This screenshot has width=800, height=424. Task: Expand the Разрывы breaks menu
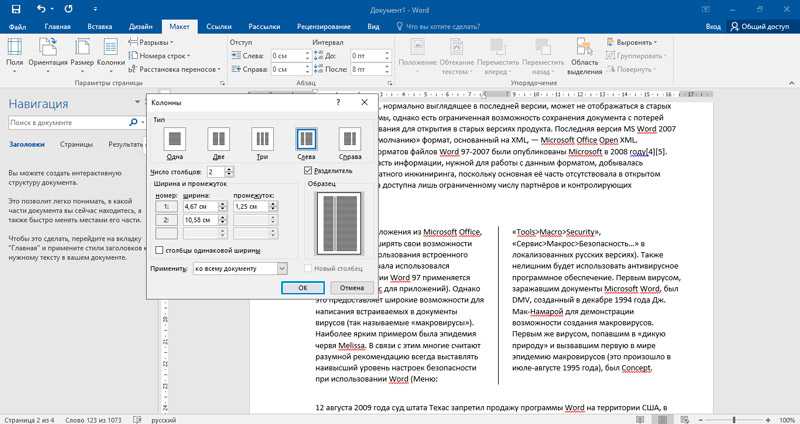(x=151, y=42)
